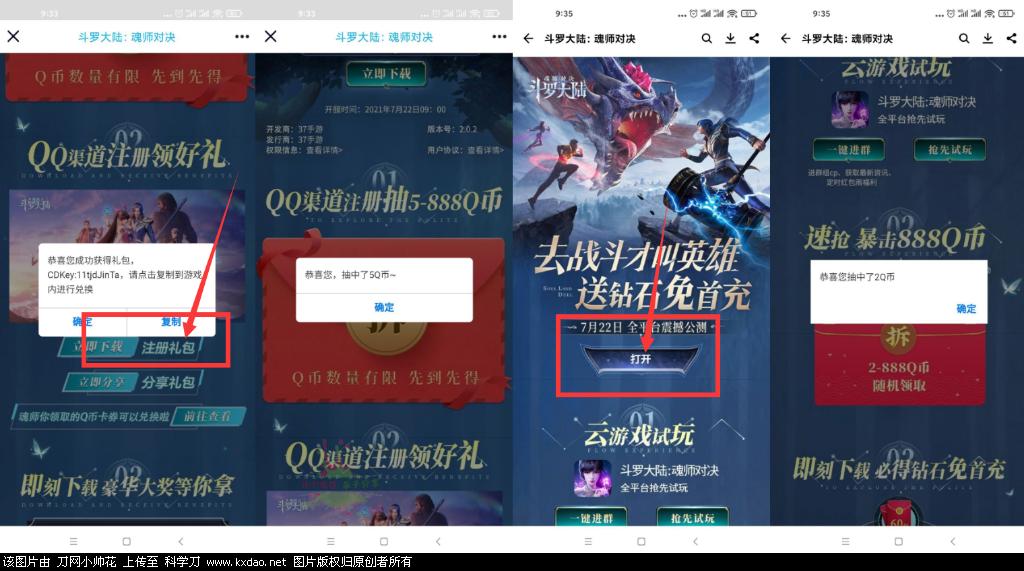This screenshot has height=571, width=1024.
Task: Tap 立即下载 above the 开服时间 line
Action: tap(386, 74)
